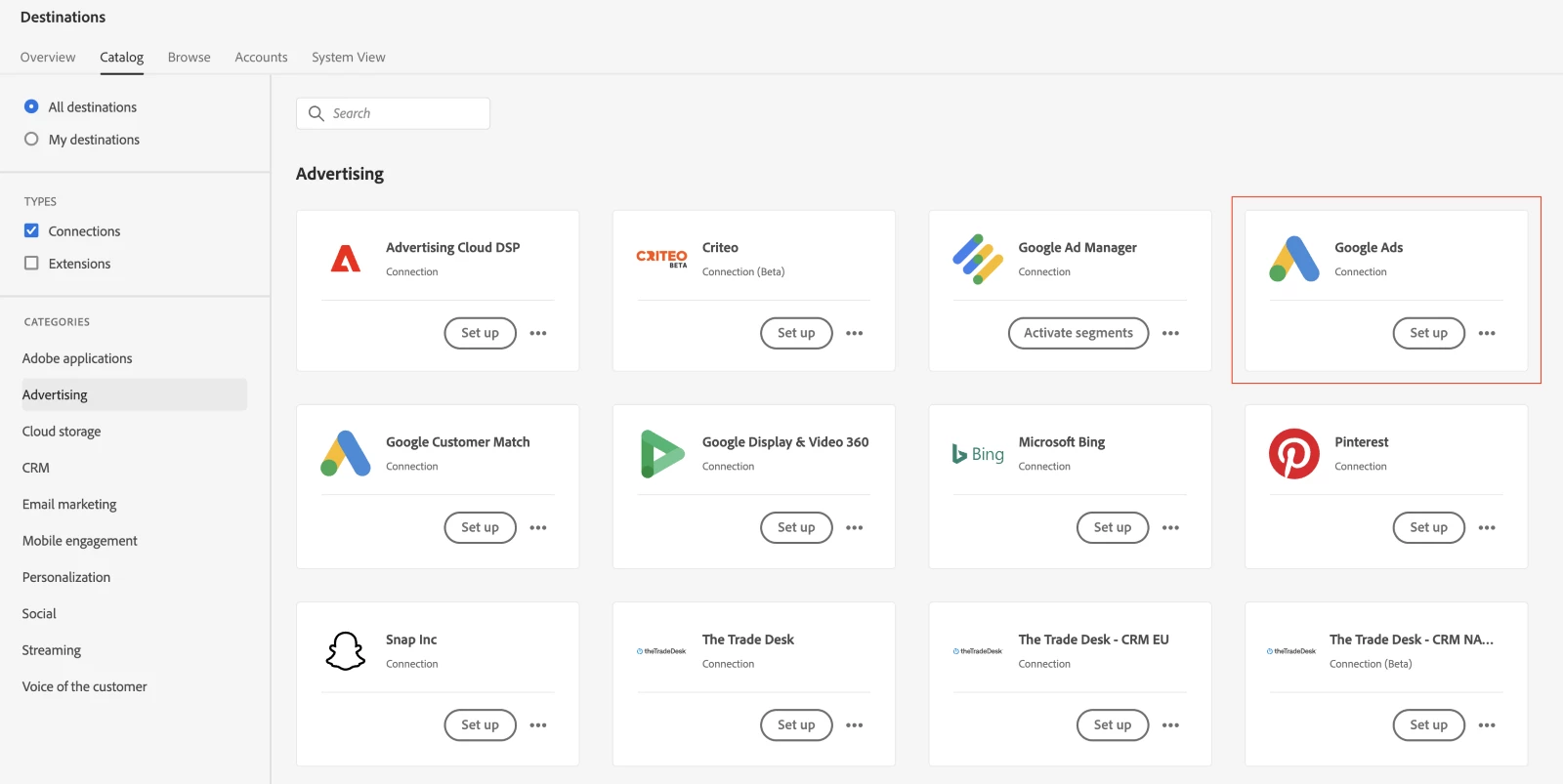Click Set up for Snap Inc
1563x784 pixels.
pos(480,725)
